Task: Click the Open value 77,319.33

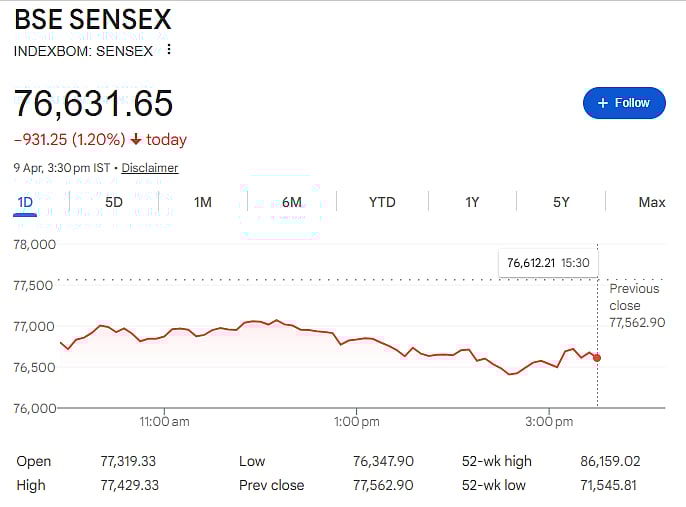Action: click(x=128, y=461)
